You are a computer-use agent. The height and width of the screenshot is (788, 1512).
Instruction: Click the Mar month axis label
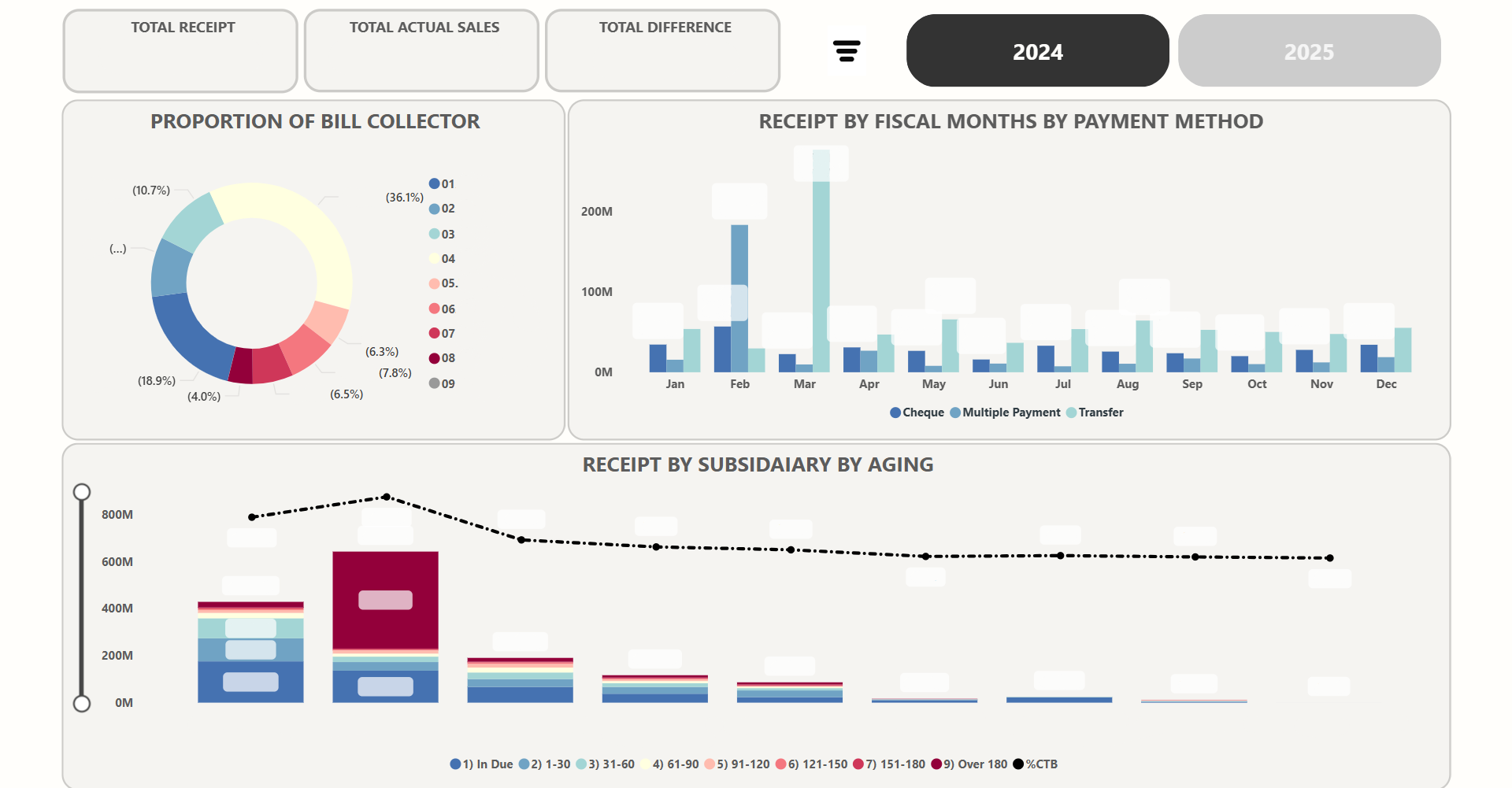tap(805, 384)
